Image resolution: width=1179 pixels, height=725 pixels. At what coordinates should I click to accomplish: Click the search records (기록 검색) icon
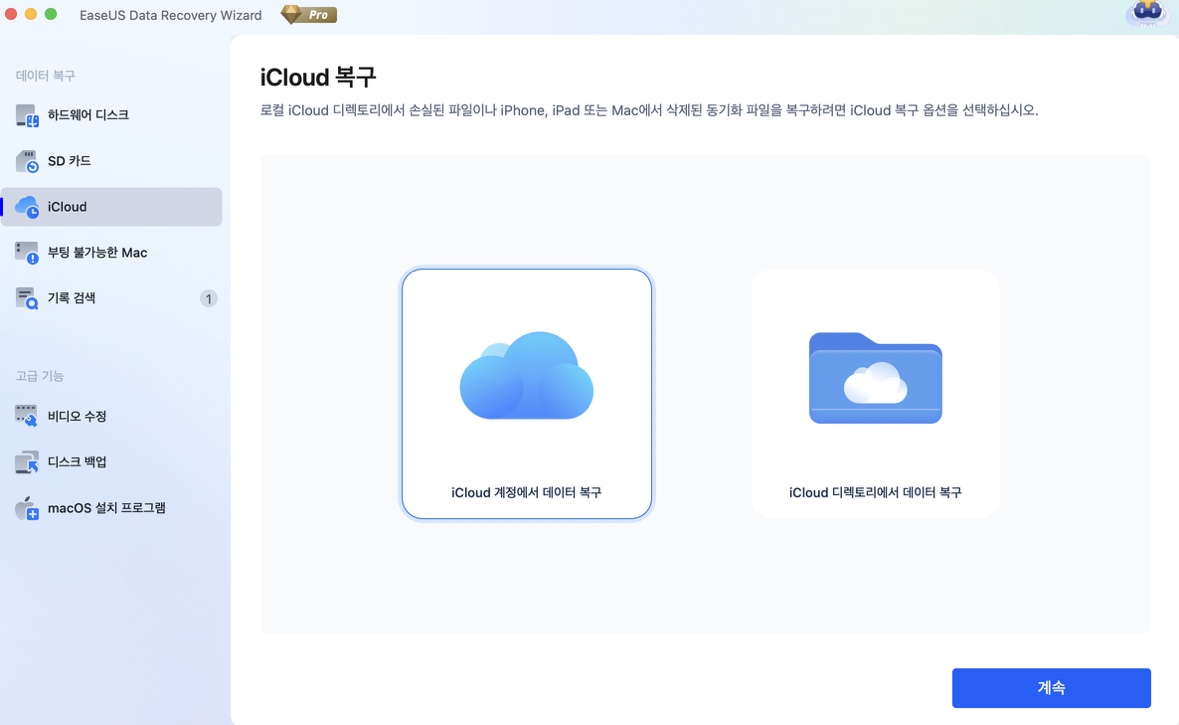[26, 298]
